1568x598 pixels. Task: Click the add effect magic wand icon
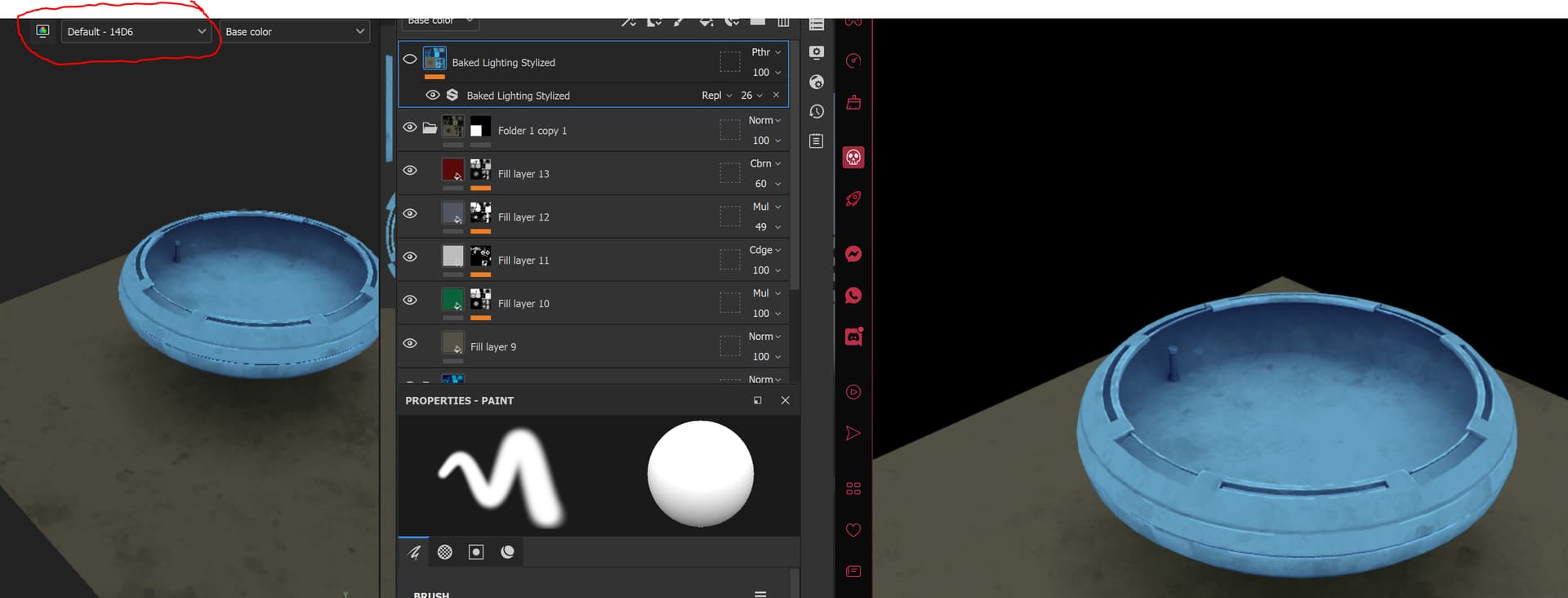628,21
